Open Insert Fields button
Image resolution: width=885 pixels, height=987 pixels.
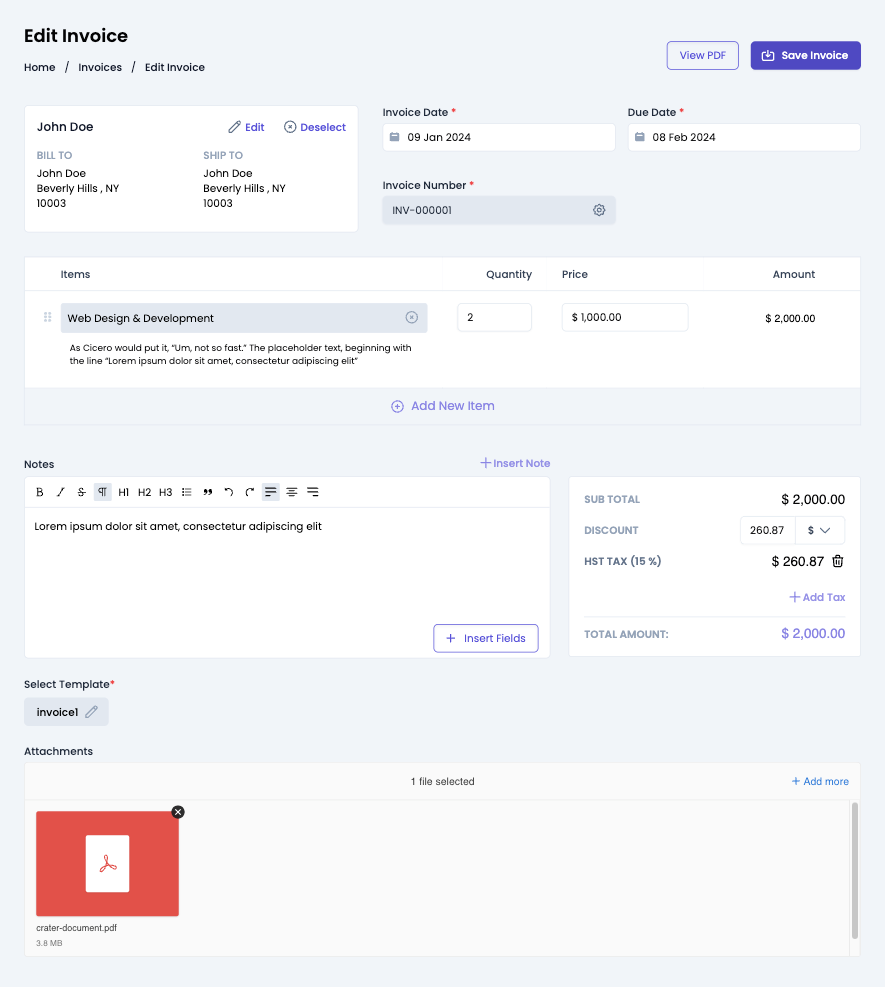[x=486, y=638]
